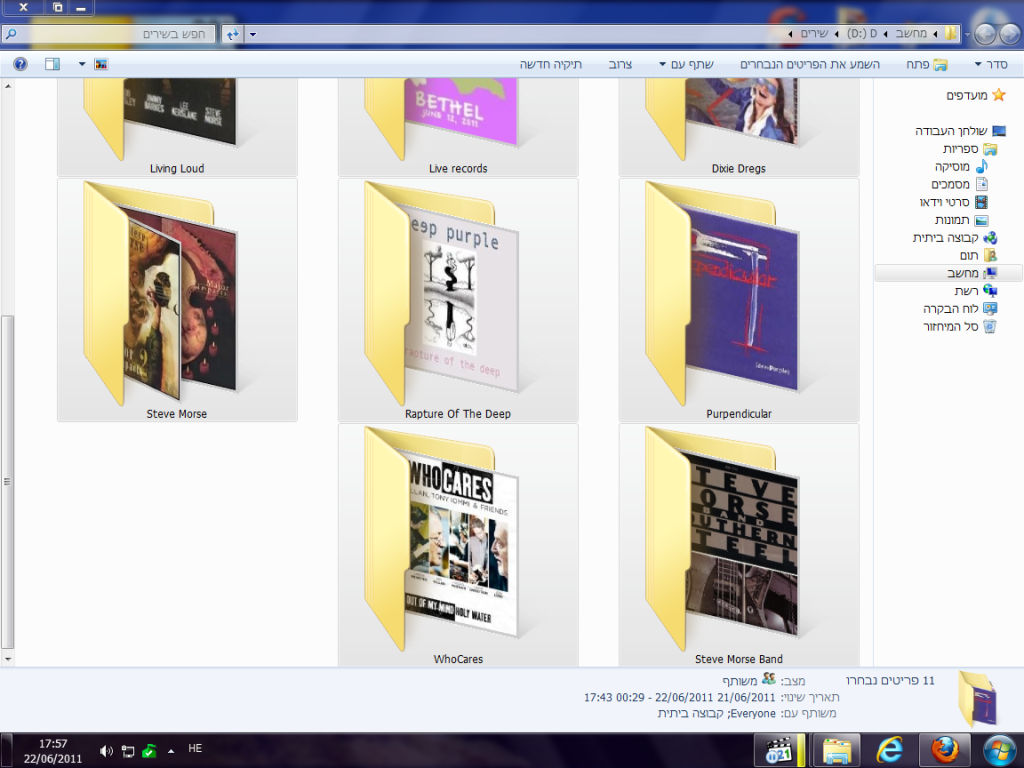Click השמע את הפריטים הנבחרים play button

coord(810,64)
